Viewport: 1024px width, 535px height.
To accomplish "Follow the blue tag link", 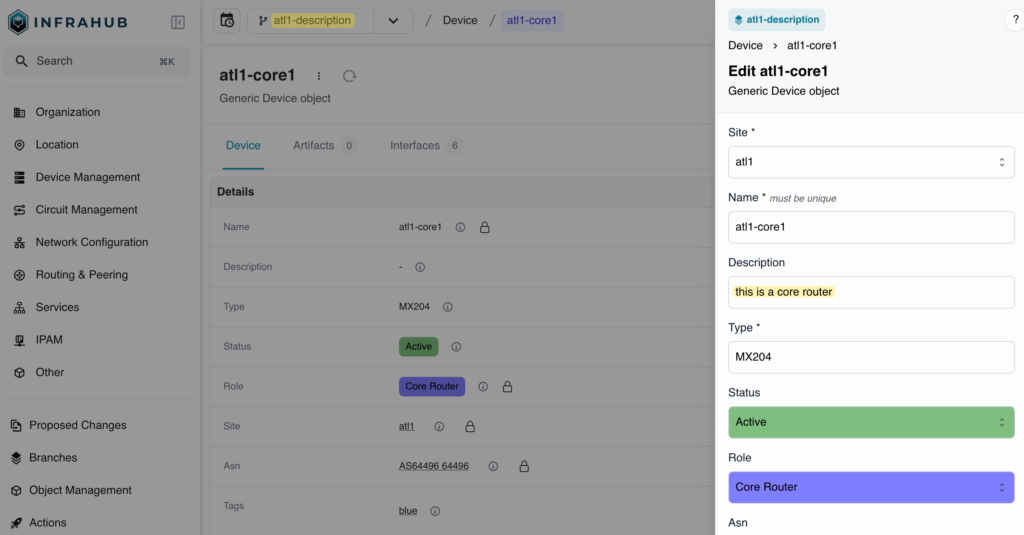I will pos(408,511).
